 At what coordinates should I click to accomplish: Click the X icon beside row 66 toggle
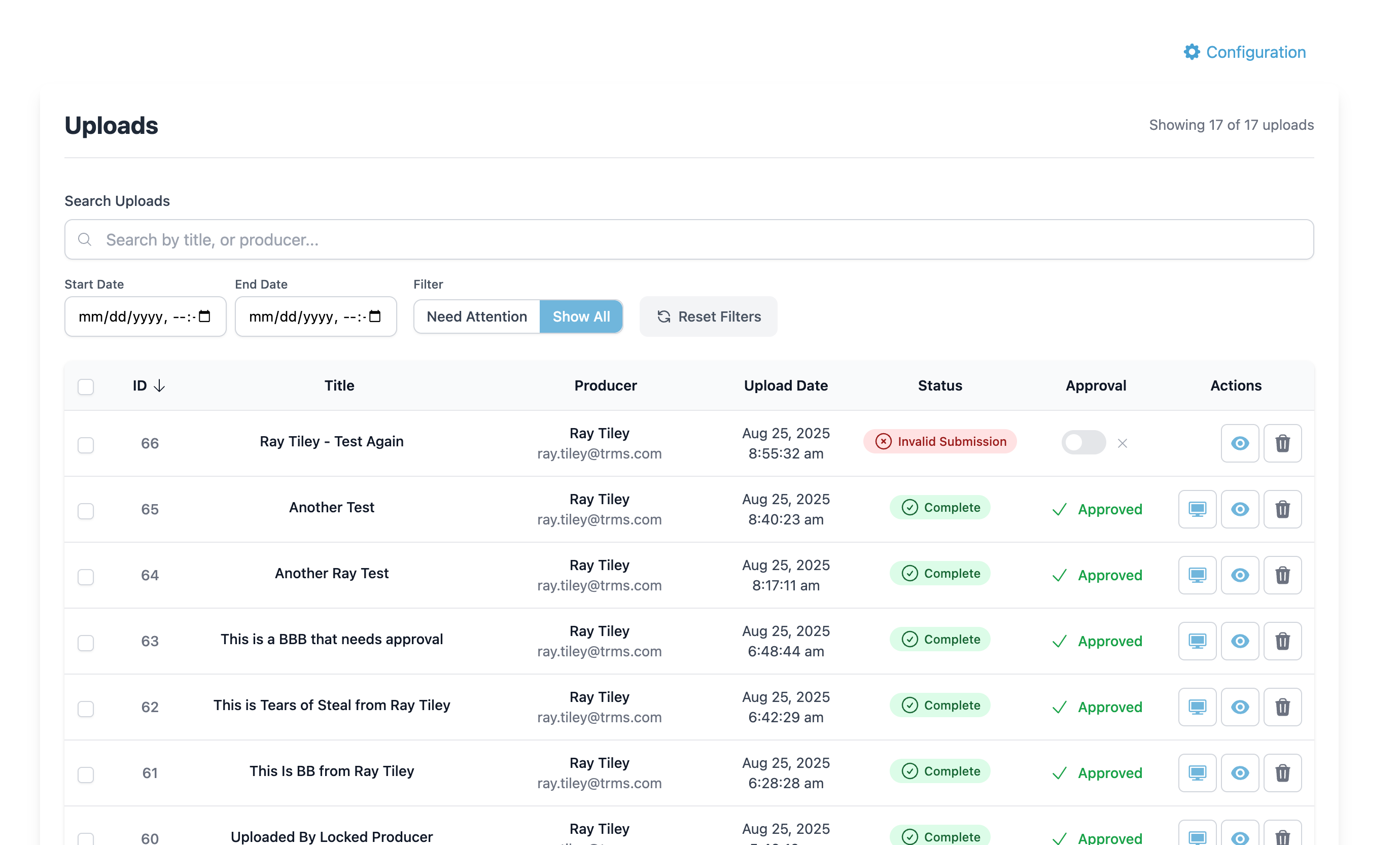[x=1122, y=443]
